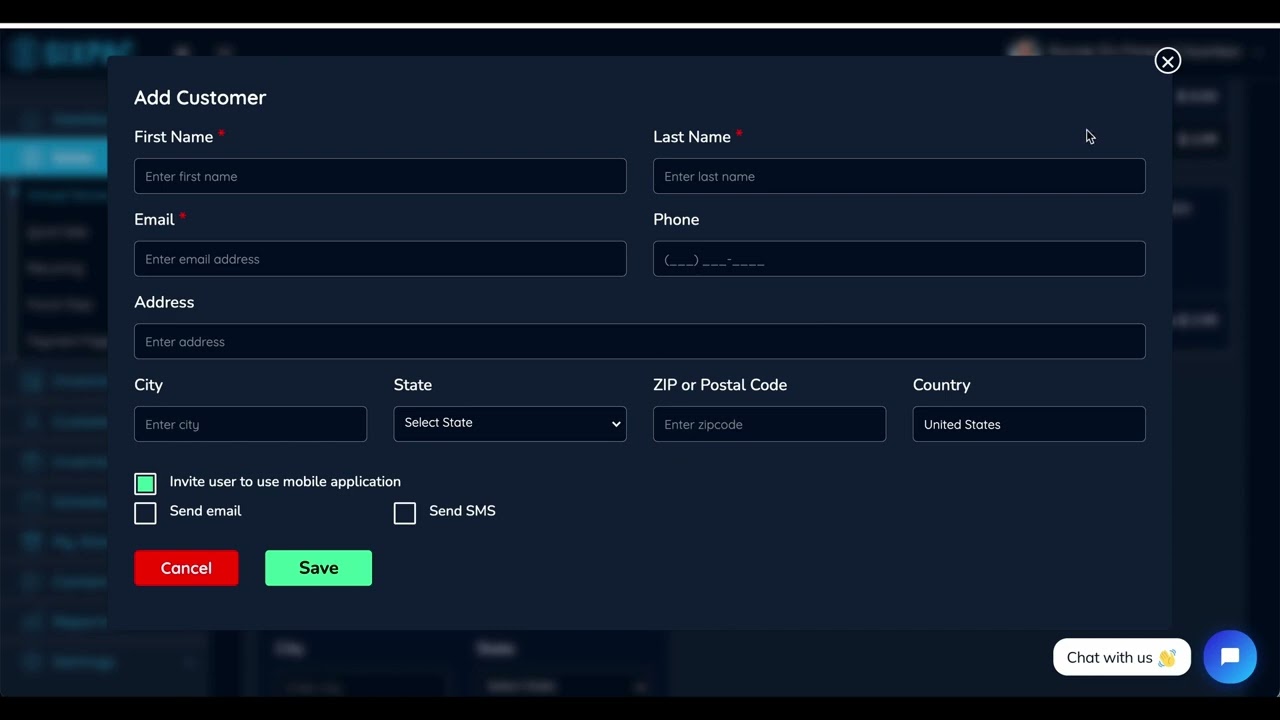
Task: Focus the Address input field
Action: point(640,341)
